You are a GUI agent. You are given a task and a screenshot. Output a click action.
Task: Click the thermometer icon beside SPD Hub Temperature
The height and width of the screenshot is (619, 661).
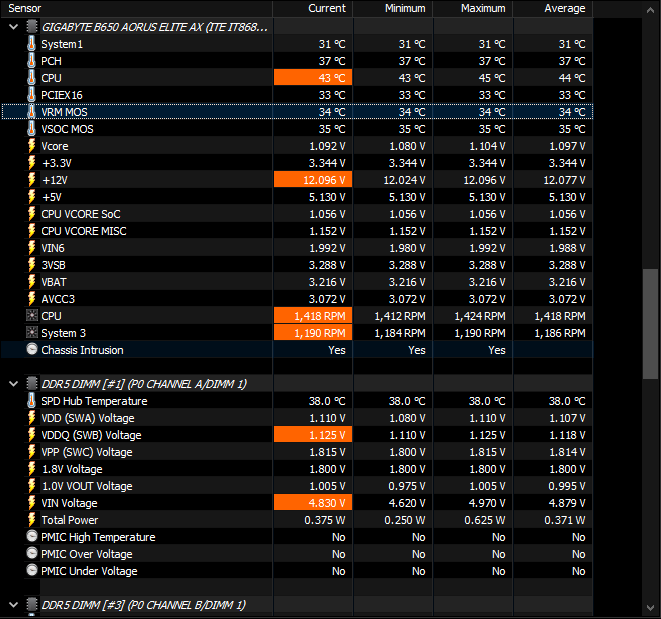31,401
